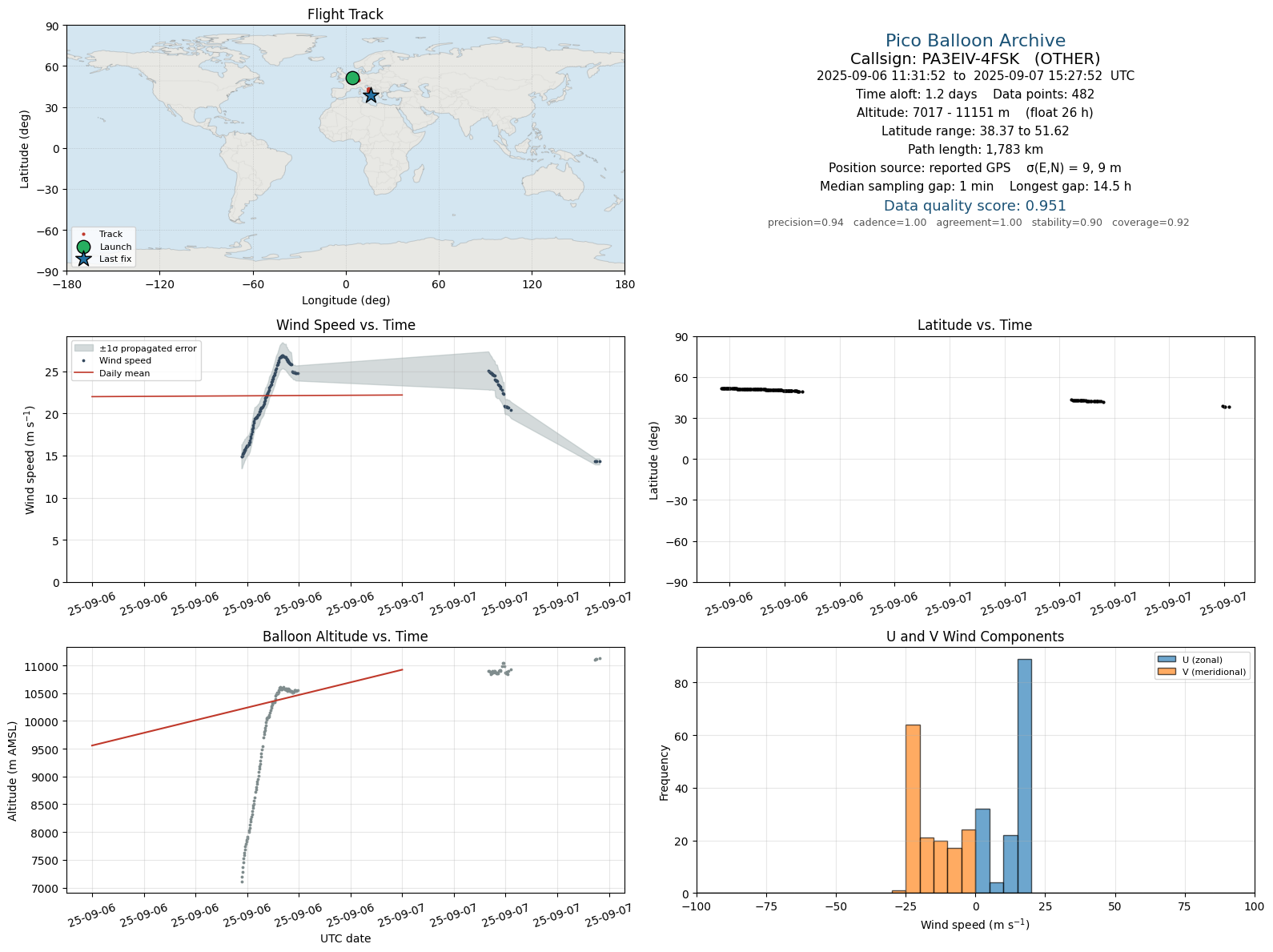The width and height of the screenshot is (1273, 952).
Task: Click the "80" frequency tick label
Action: [684, 683]
